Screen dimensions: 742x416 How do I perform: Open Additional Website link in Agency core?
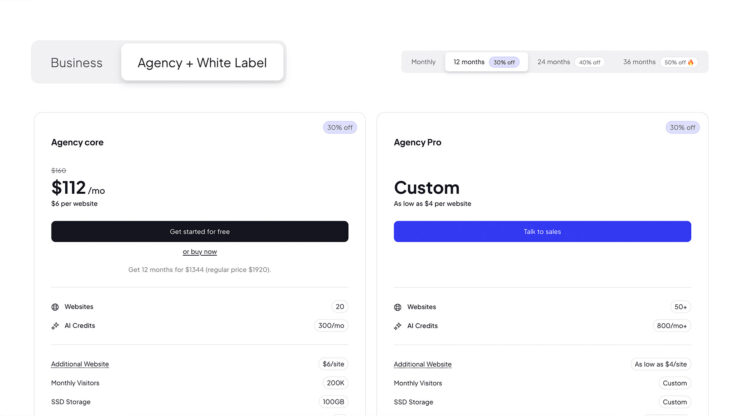click(80, 364)
